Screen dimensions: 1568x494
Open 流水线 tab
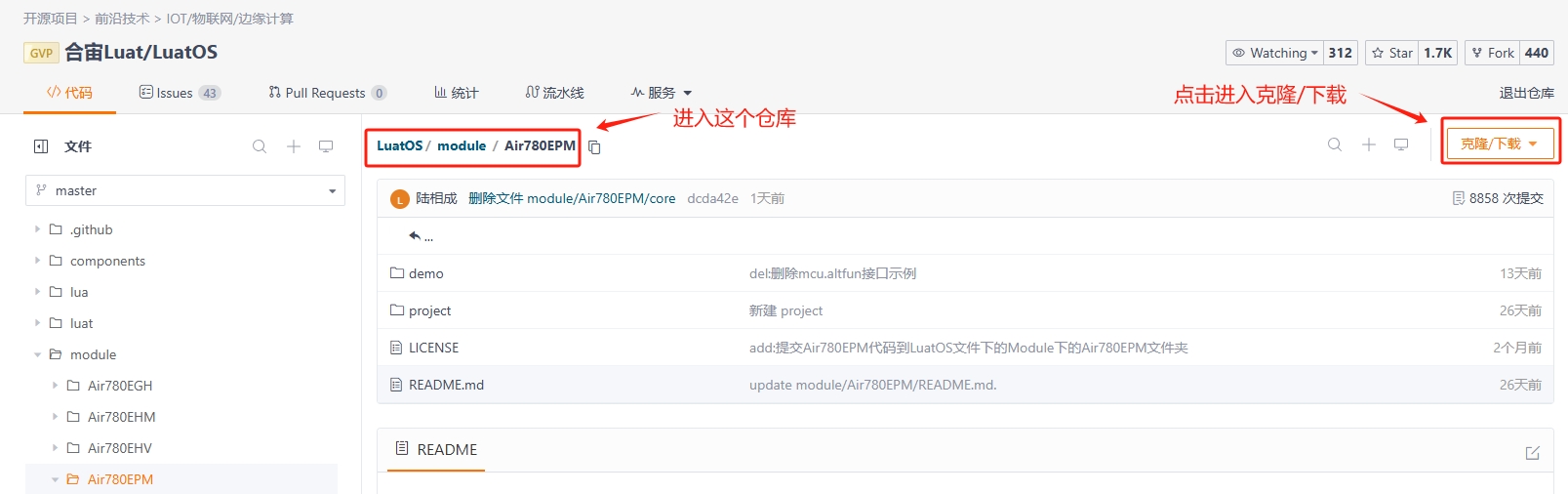pos(554,93)
